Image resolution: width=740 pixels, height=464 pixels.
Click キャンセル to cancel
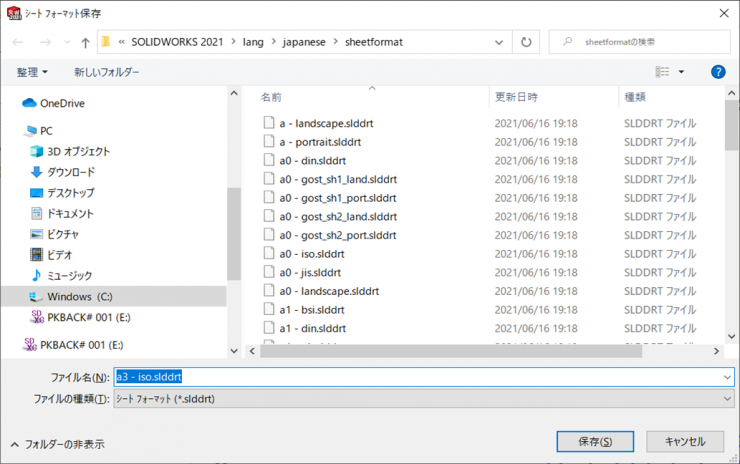pos(685,442)
